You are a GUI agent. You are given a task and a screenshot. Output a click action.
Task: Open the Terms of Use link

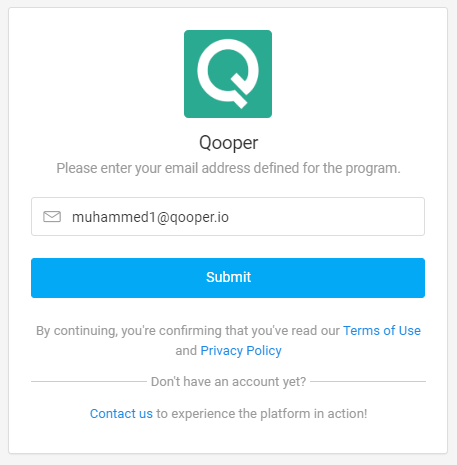[x=382, y=331]
